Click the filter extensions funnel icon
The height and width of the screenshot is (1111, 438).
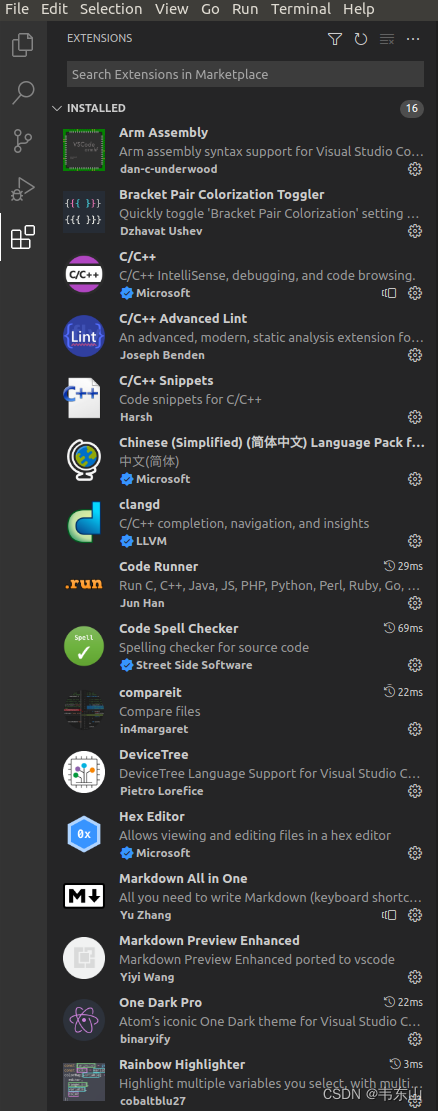click(x=335, y=39)
